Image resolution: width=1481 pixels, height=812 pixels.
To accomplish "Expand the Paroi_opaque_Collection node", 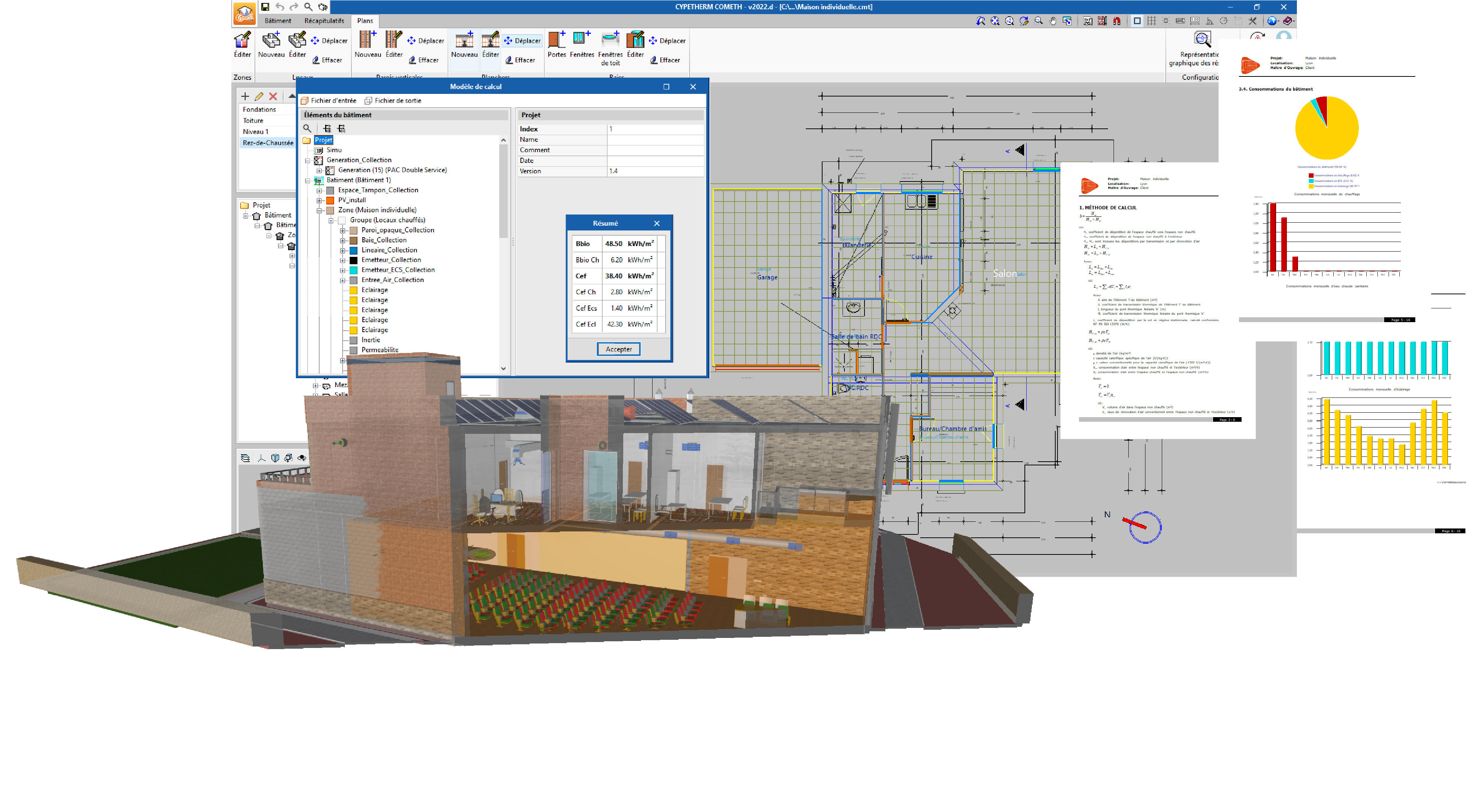I will pyautogui.click(x=343, y=230).
